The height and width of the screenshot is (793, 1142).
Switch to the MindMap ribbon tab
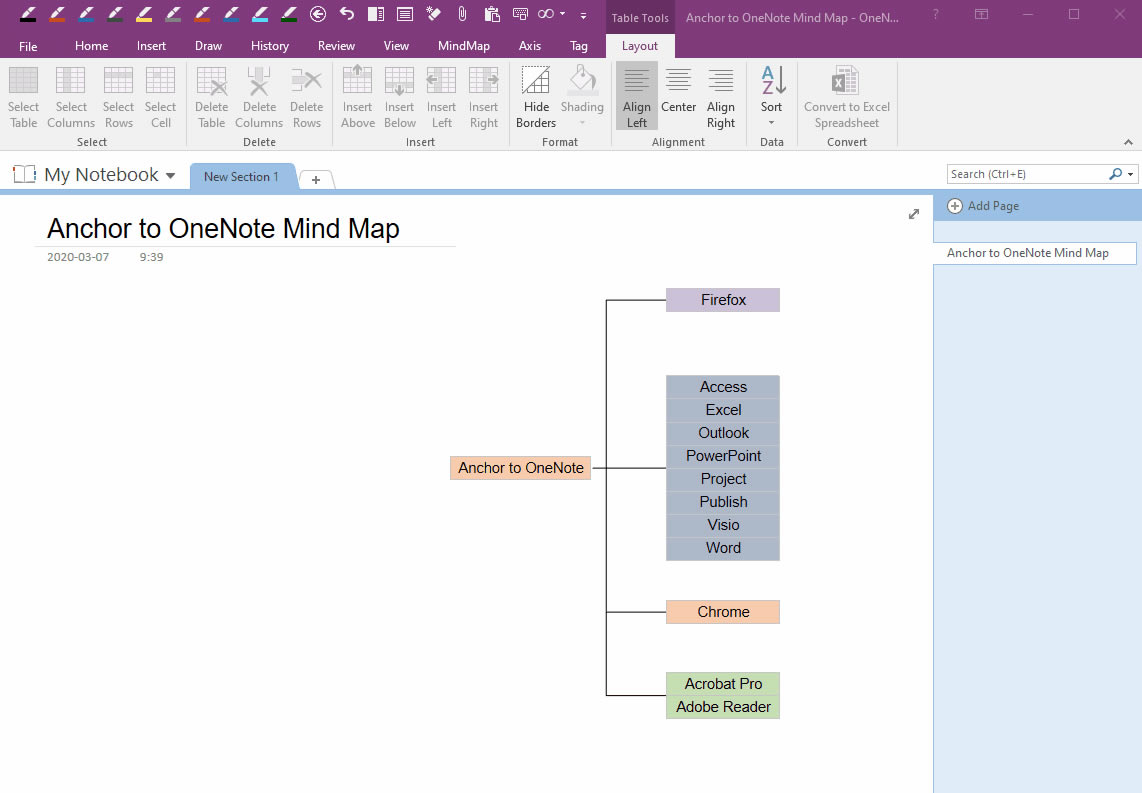[x=463, y=45]
